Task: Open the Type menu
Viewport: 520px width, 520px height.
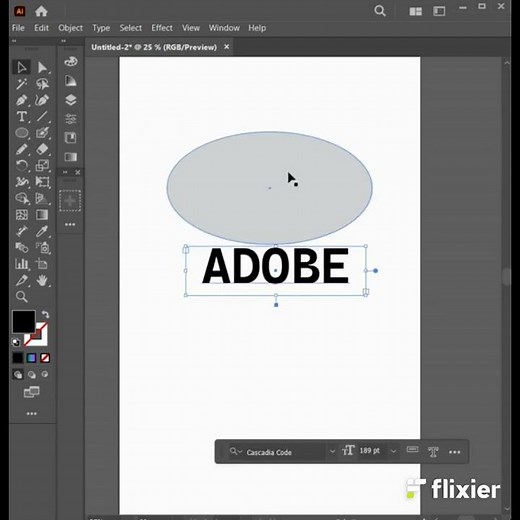Action: pyautogui.click(x=101, y=28)
